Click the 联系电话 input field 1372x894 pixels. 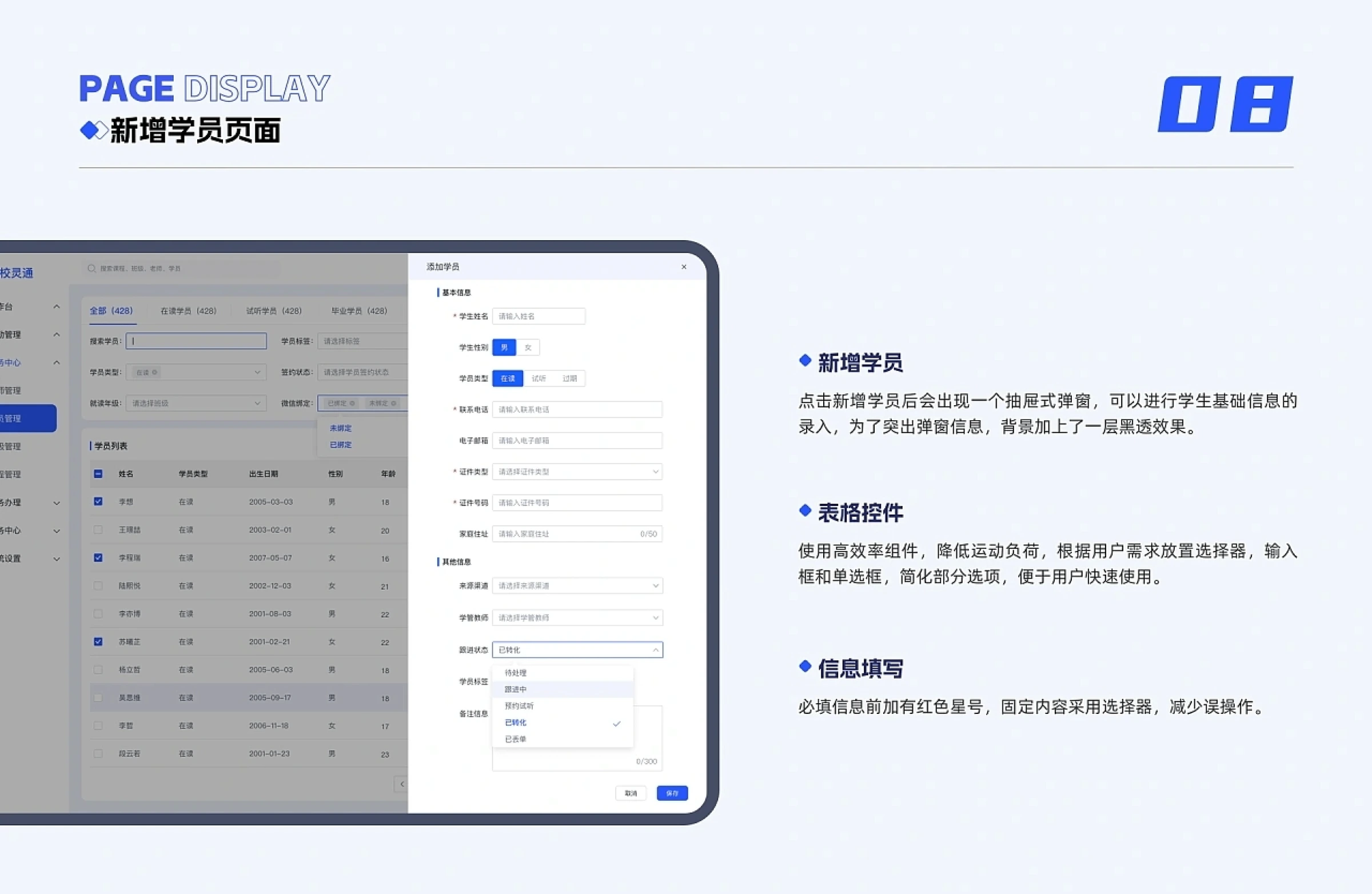(577, 410)
